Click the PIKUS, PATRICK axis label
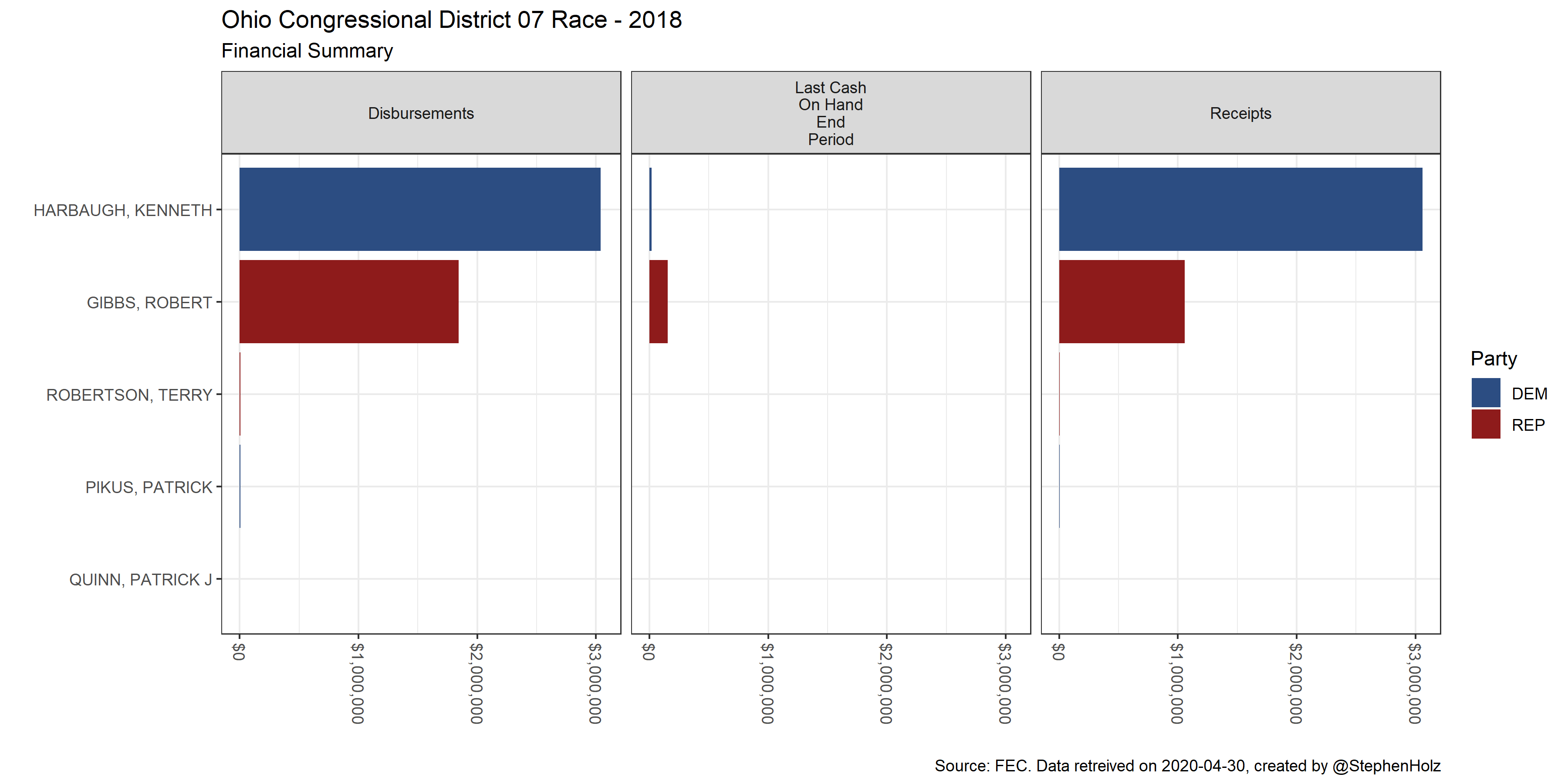This screenshot has height=784, width=1568. (x=149, y=487)
